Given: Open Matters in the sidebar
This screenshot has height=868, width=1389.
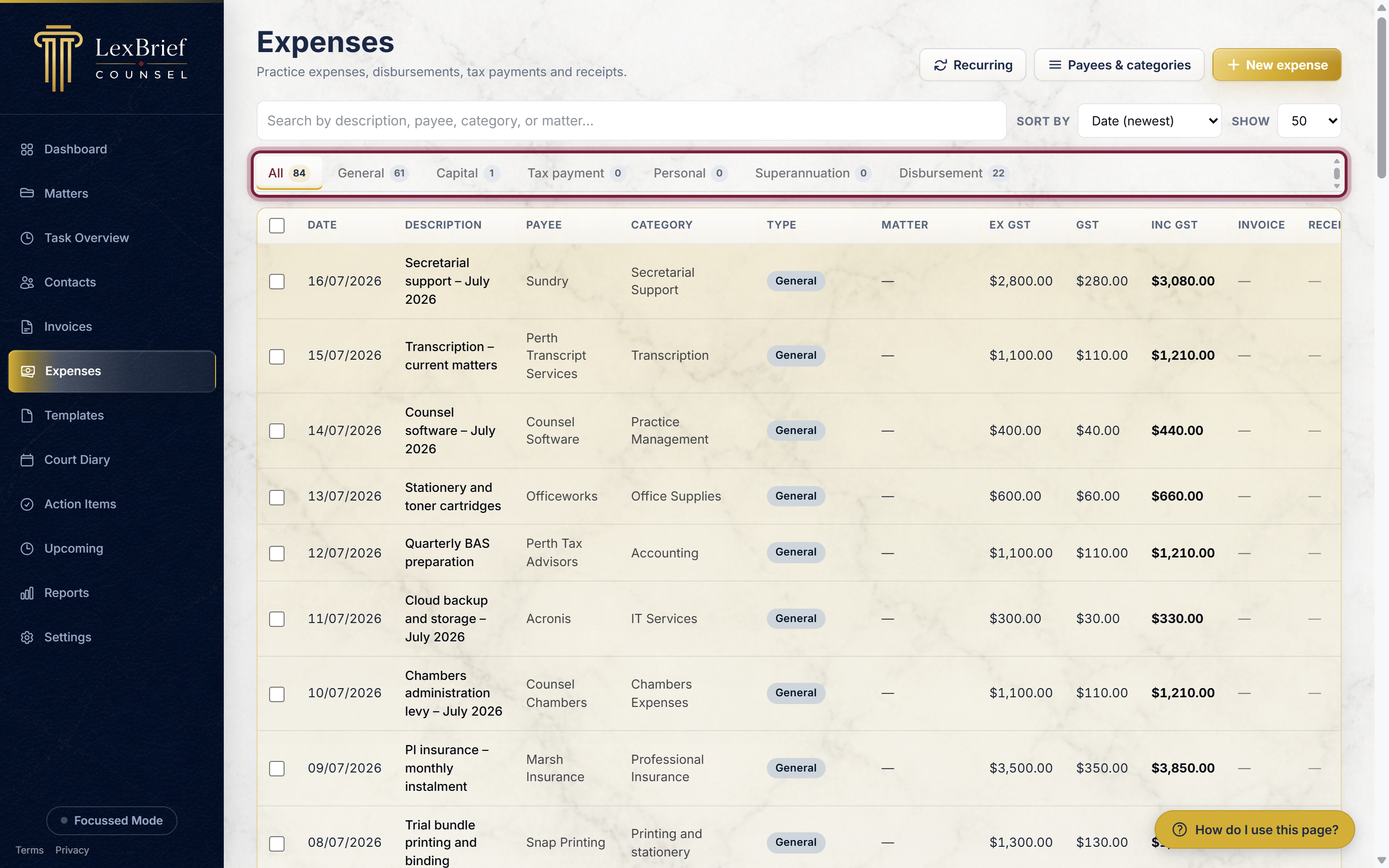Looking at the screenshot, I should (x=112, y=193).
